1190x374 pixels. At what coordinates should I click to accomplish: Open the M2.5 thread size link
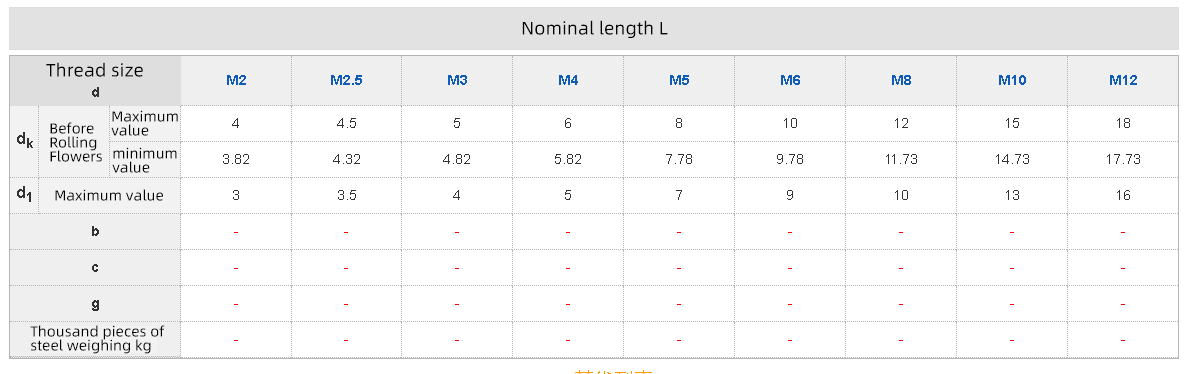click(x=346, y=80)
